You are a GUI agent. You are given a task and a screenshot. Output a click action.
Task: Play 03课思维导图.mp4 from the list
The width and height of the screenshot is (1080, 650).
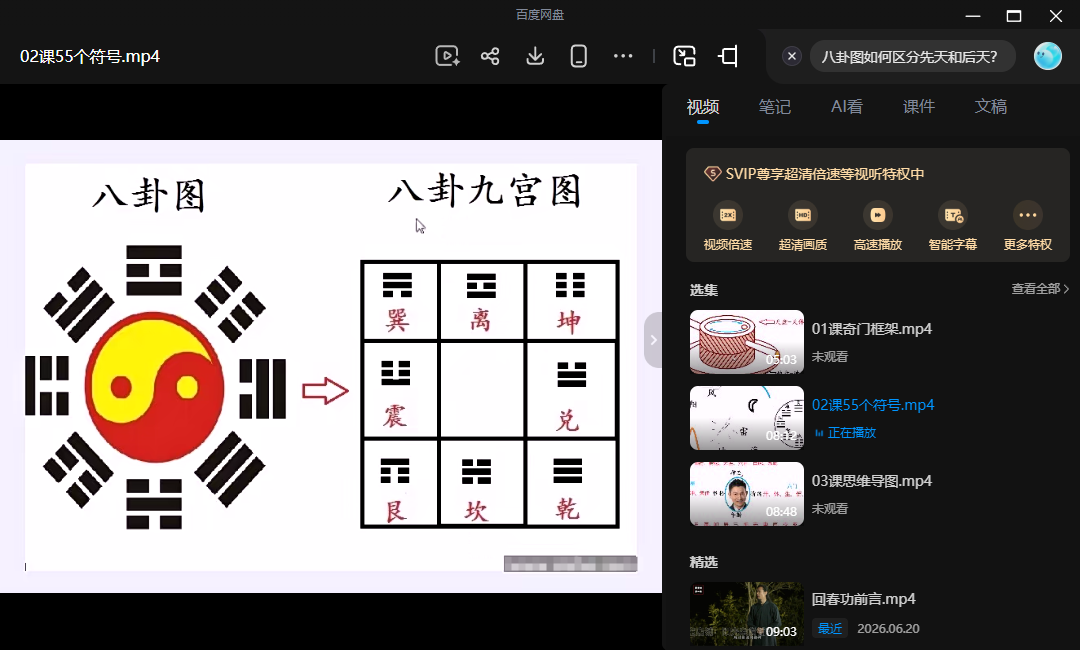(x=871, y=481)
